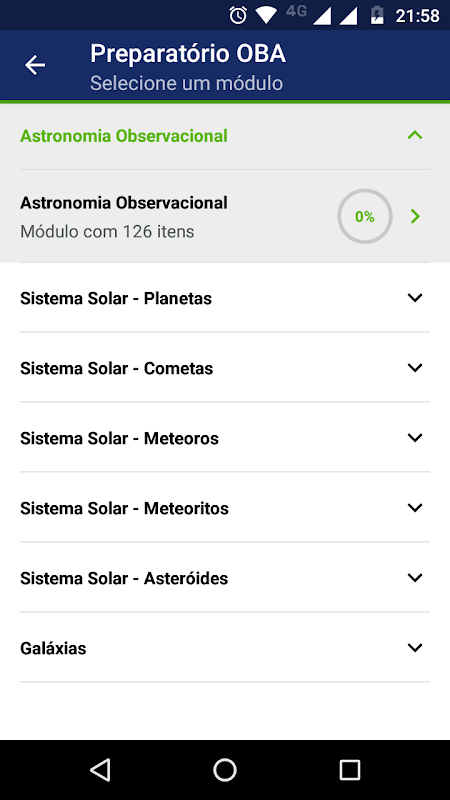Open Galáxias list item
This screenshot has width=450, height=800.
[225, 647]
